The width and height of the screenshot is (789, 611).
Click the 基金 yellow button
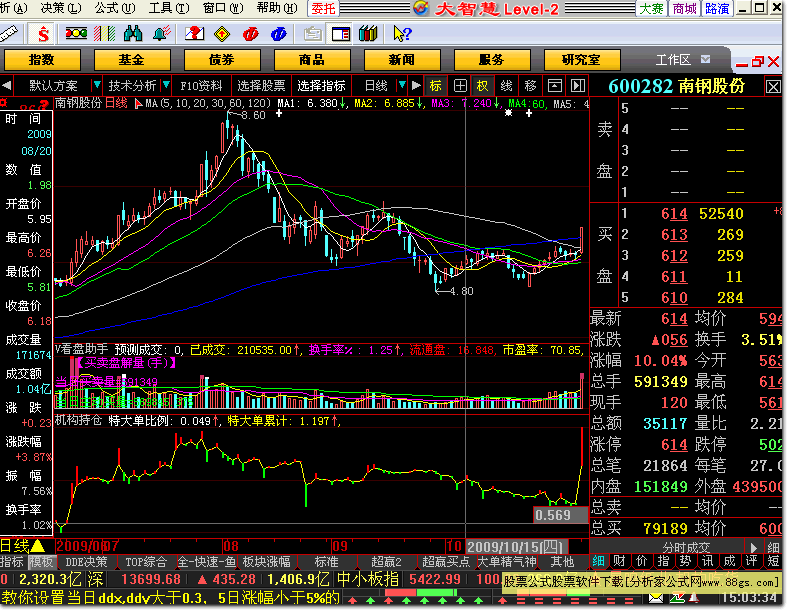pos(132,60)
